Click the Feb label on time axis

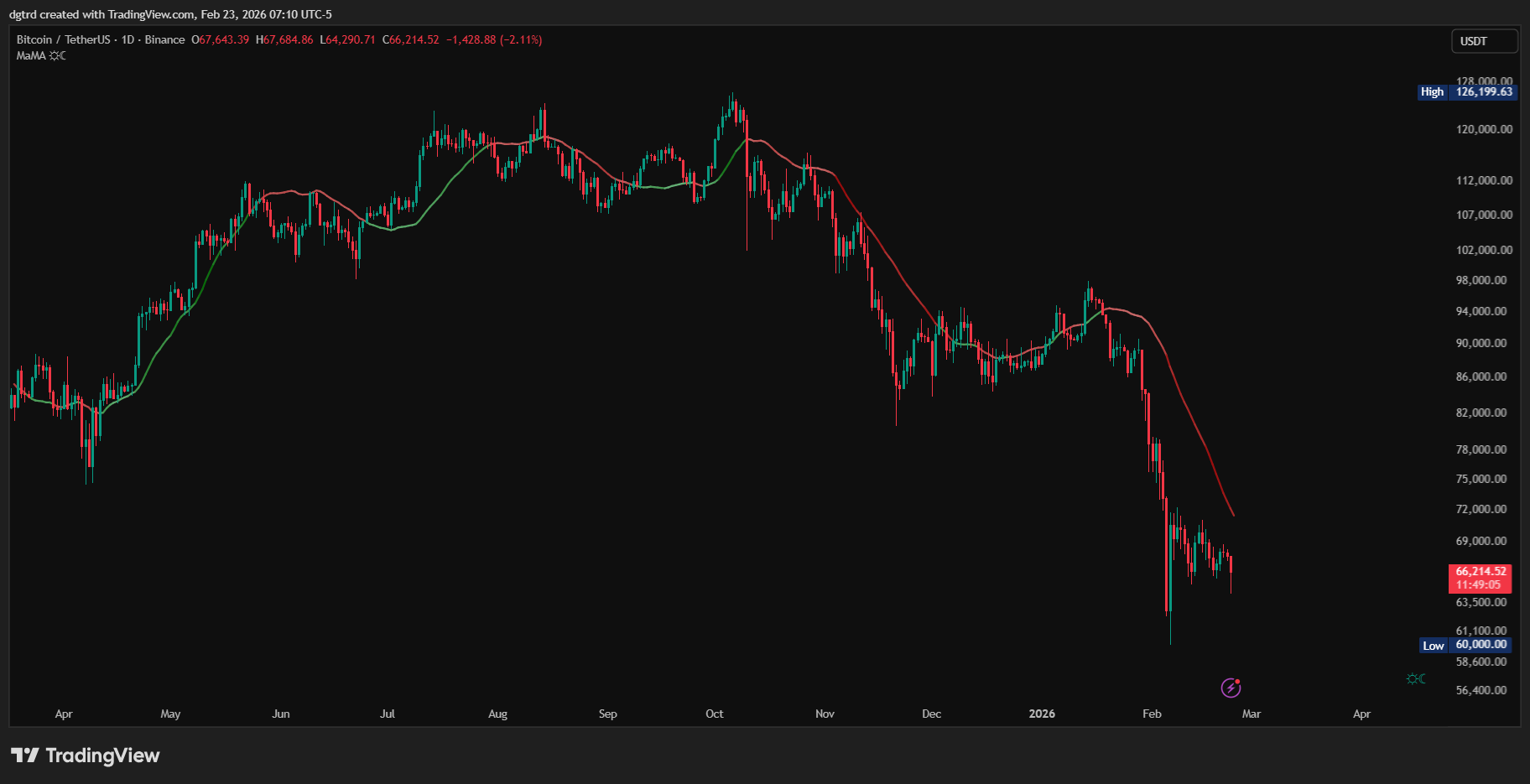[x=1153, y=714]
